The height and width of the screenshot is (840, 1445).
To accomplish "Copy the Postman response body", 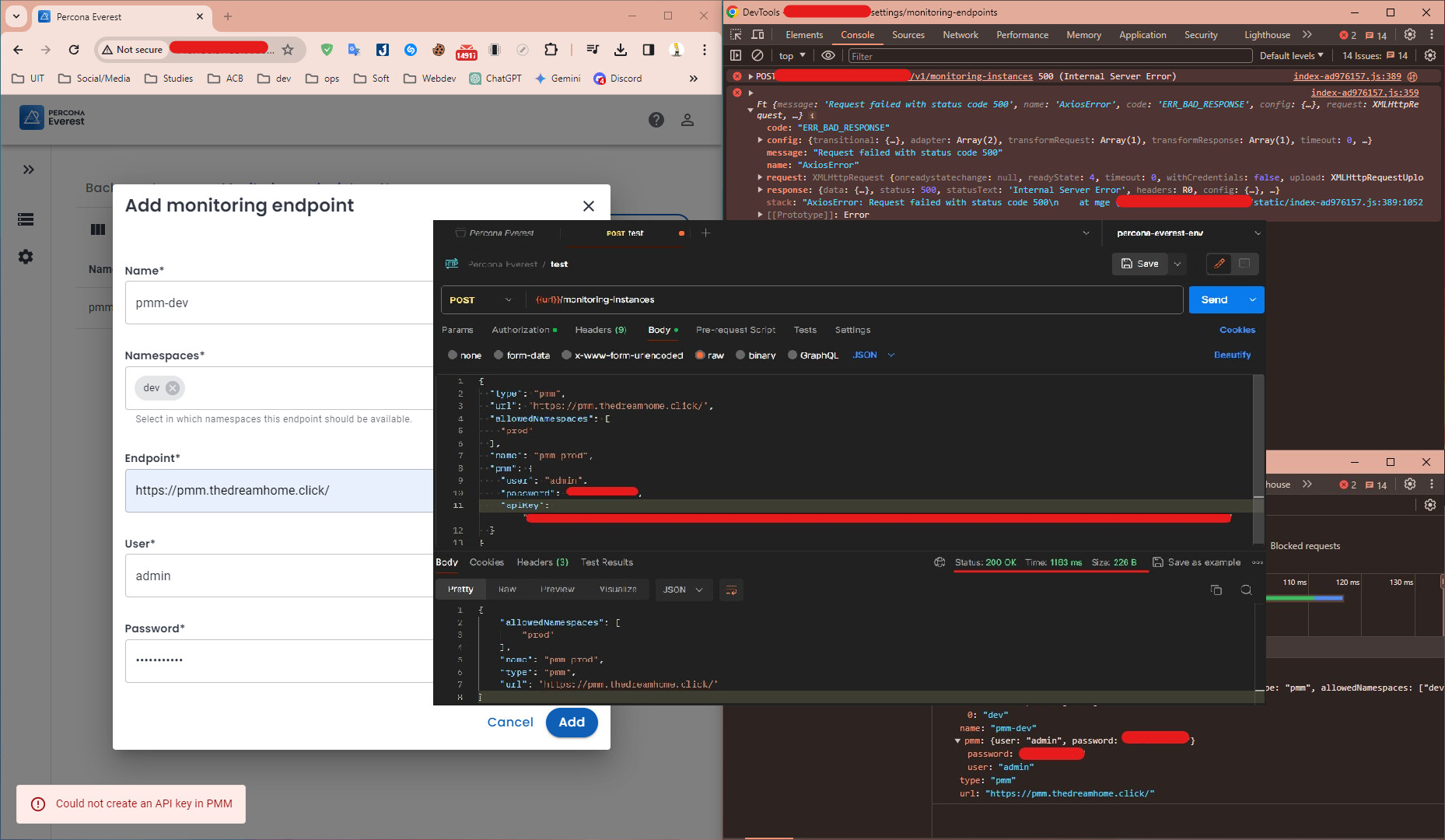I will tap(1216, 590).
